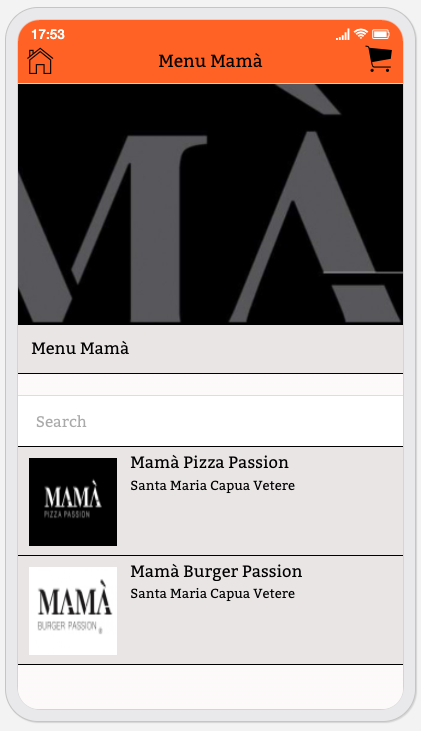Viewport: 421px width, 731px height.
Task: Click the blank area below the restaurant list
Action: point(210,686)
